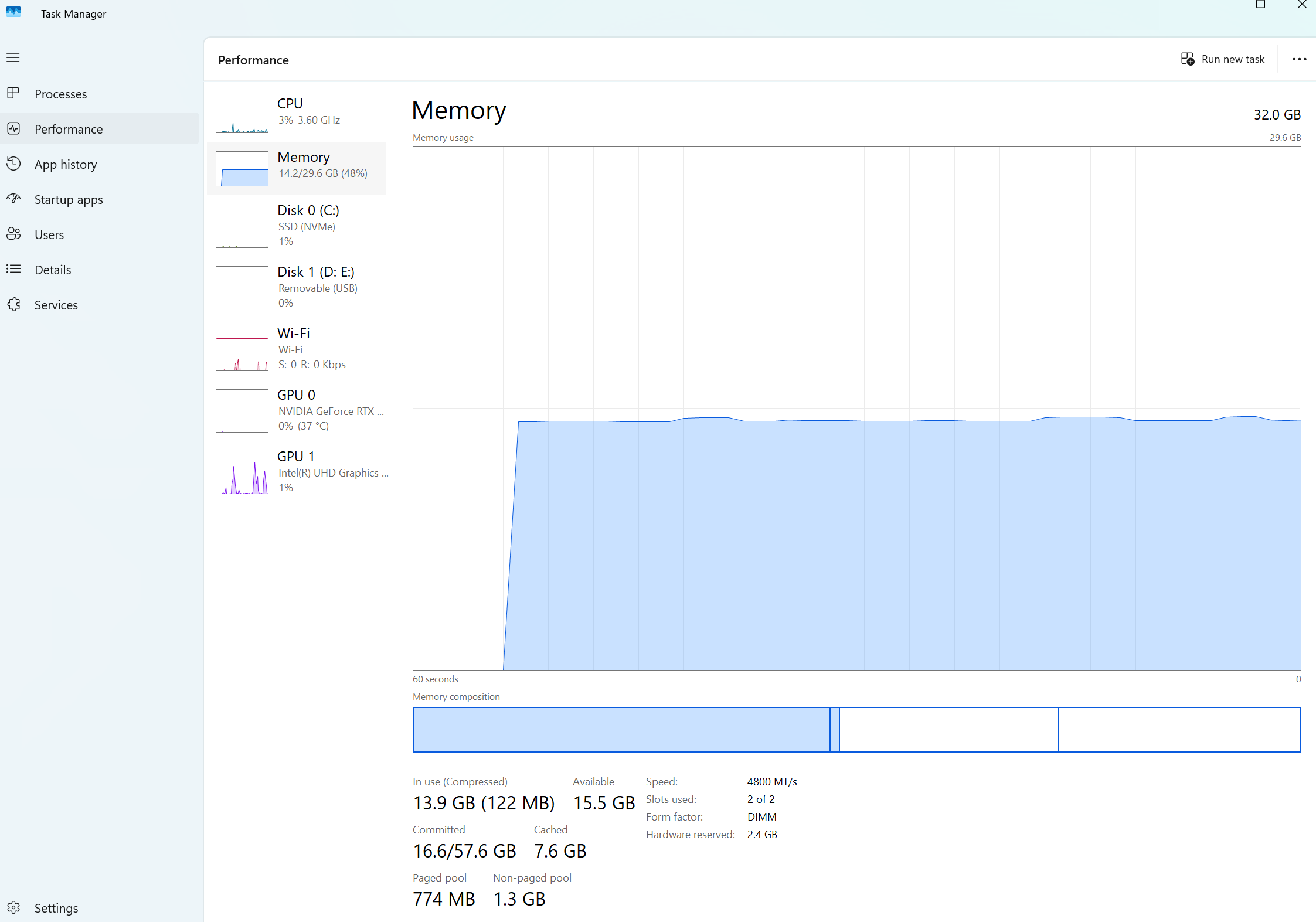Click the Details list icon
Viewport: 1316px width, 922px height.
(13, 269)
